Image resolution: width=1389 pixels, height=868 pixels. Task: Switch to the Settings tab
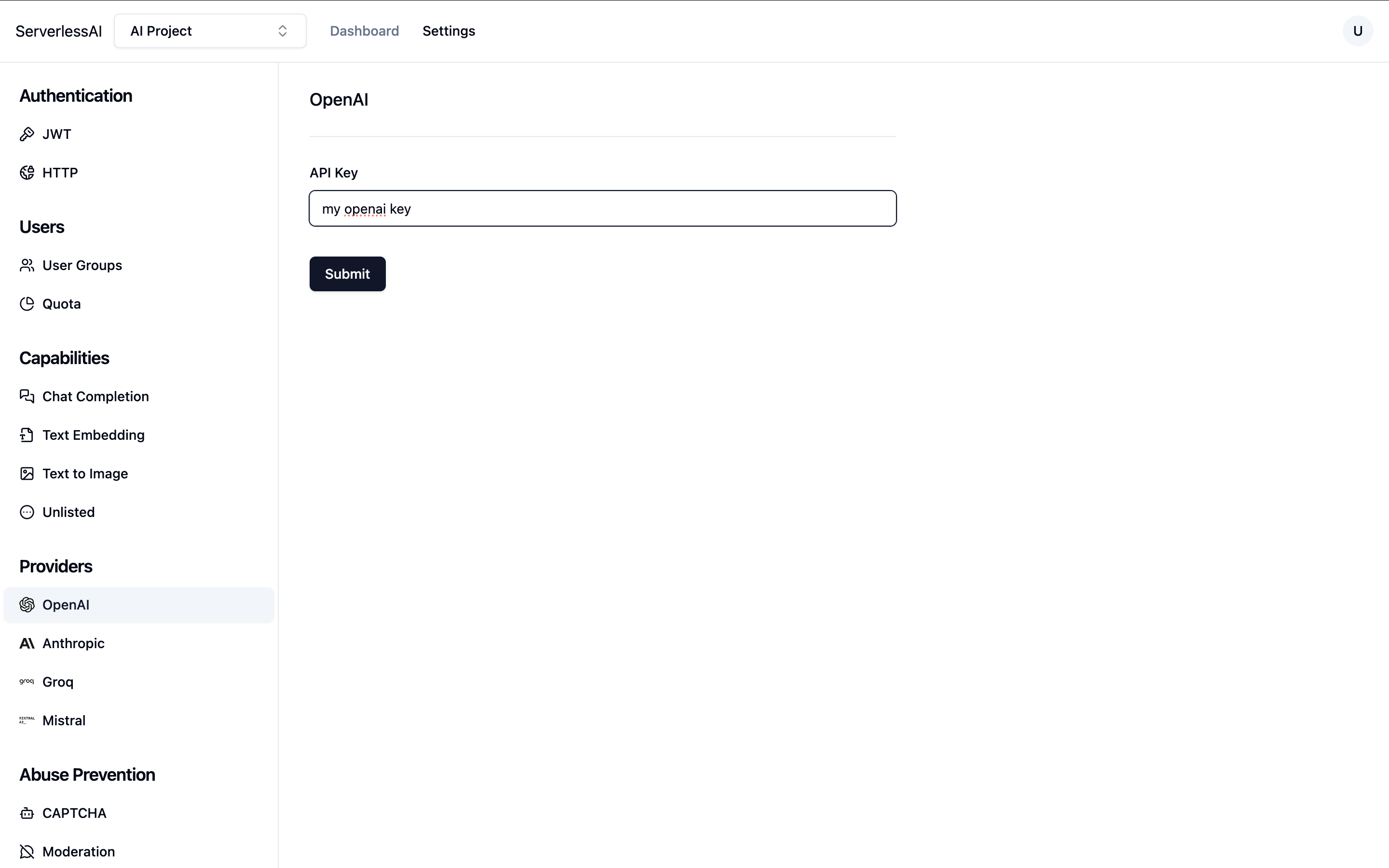click(x=448, y=30)
